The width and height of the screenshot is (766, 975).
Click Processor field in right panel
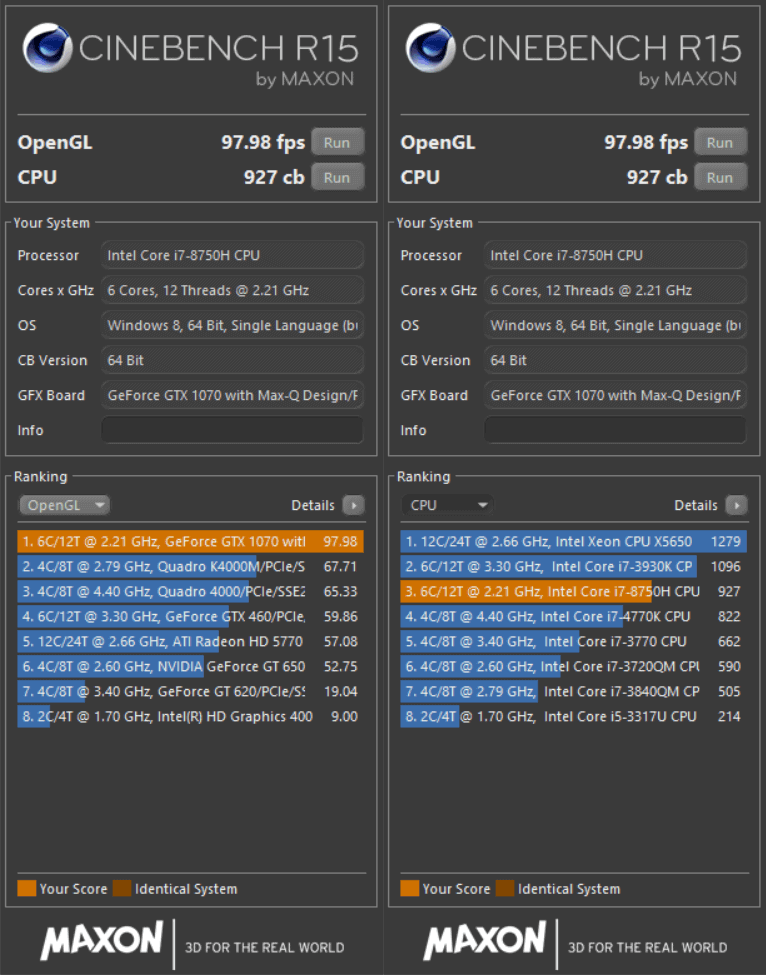click(616, 255)
